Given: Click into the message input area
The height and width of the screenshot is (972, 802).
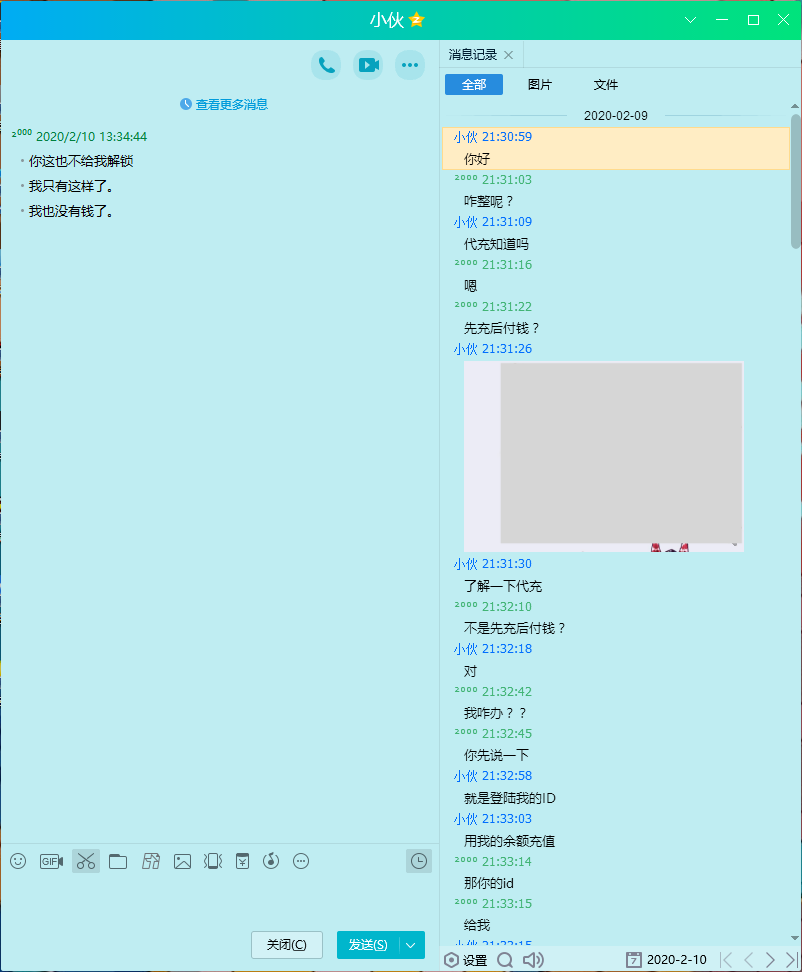Looking at the screenshot, I should [x=219, y=900].
